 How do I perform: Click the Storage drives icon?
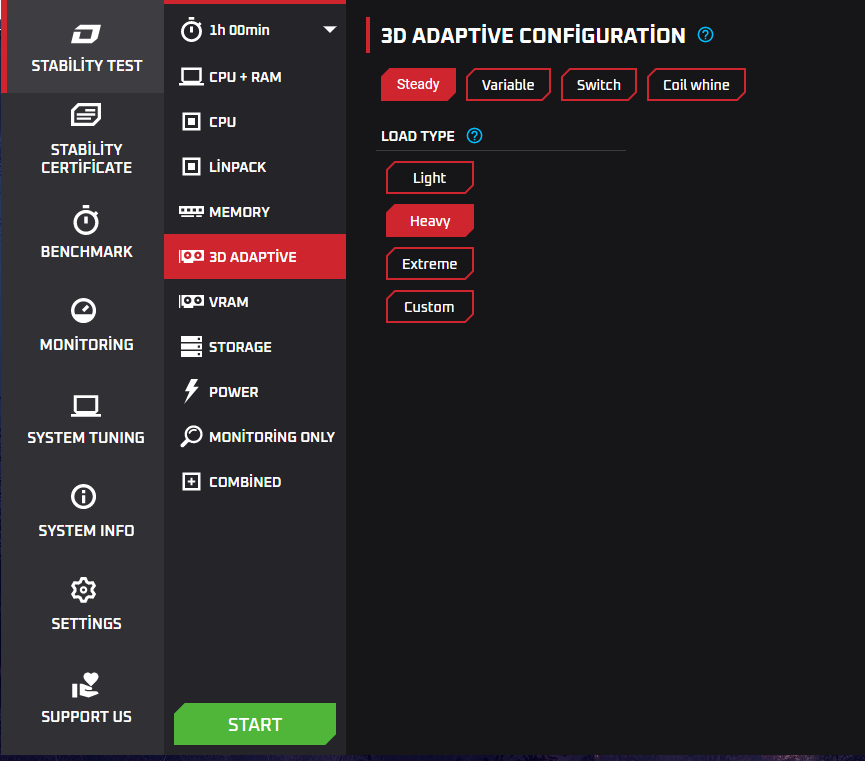[x=191, y=346]
